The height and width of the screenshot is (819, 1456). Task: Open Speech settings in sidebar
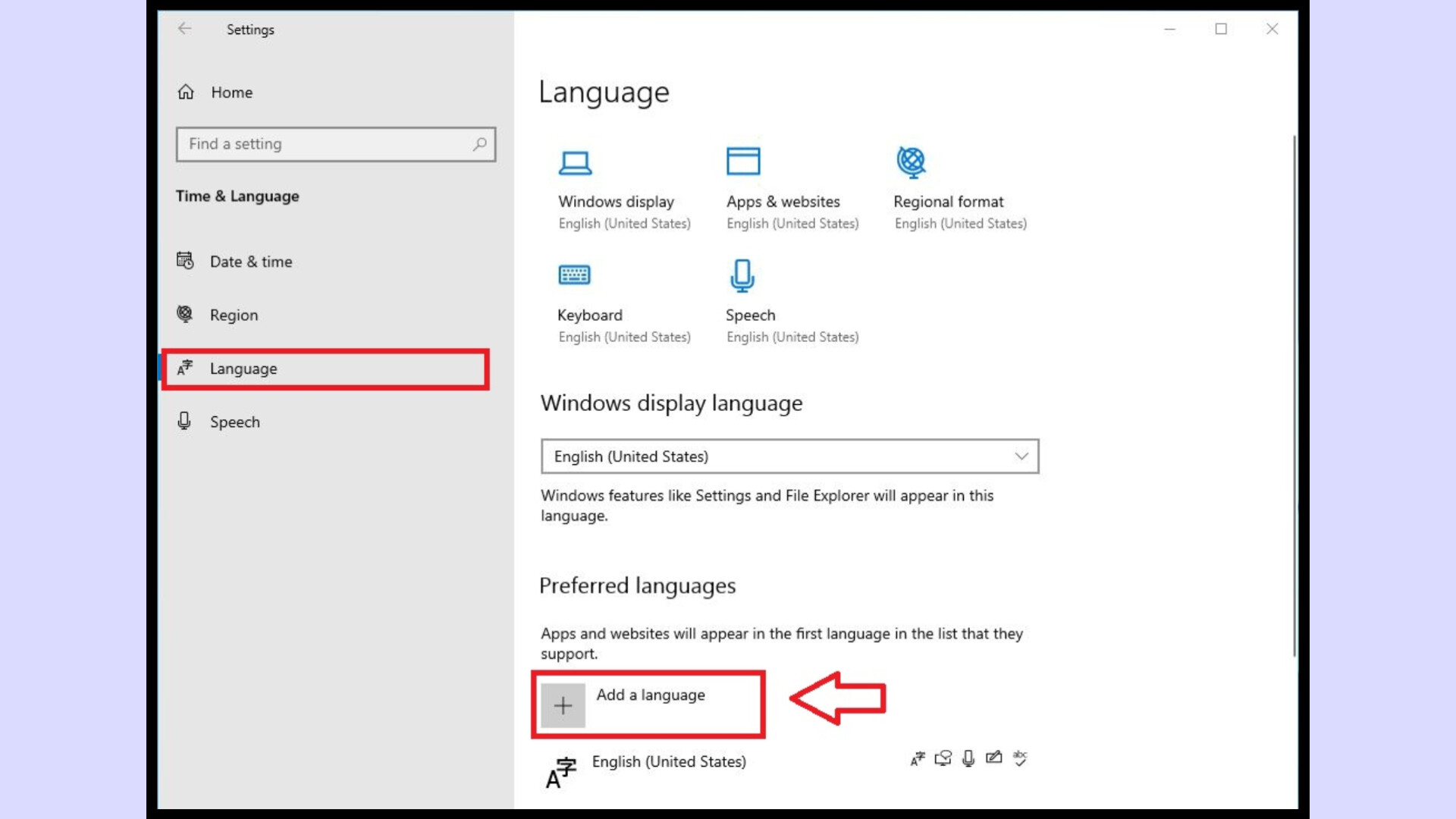(234, 422)
